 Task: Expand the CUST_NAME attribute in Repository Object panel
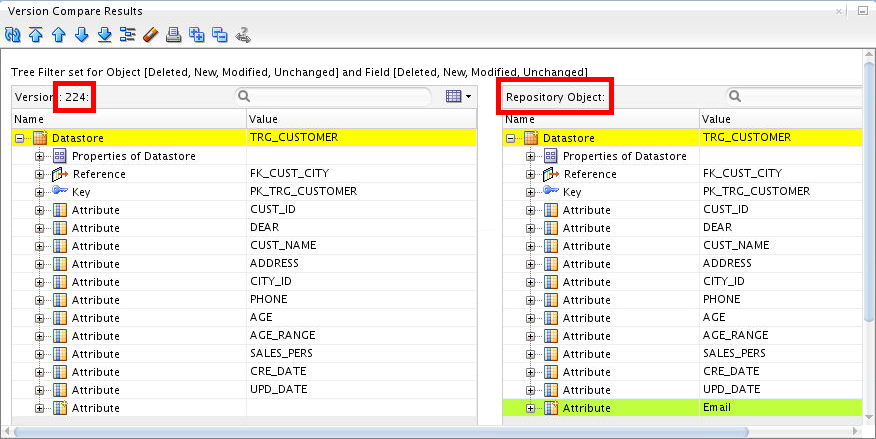(x=530, y=246)
